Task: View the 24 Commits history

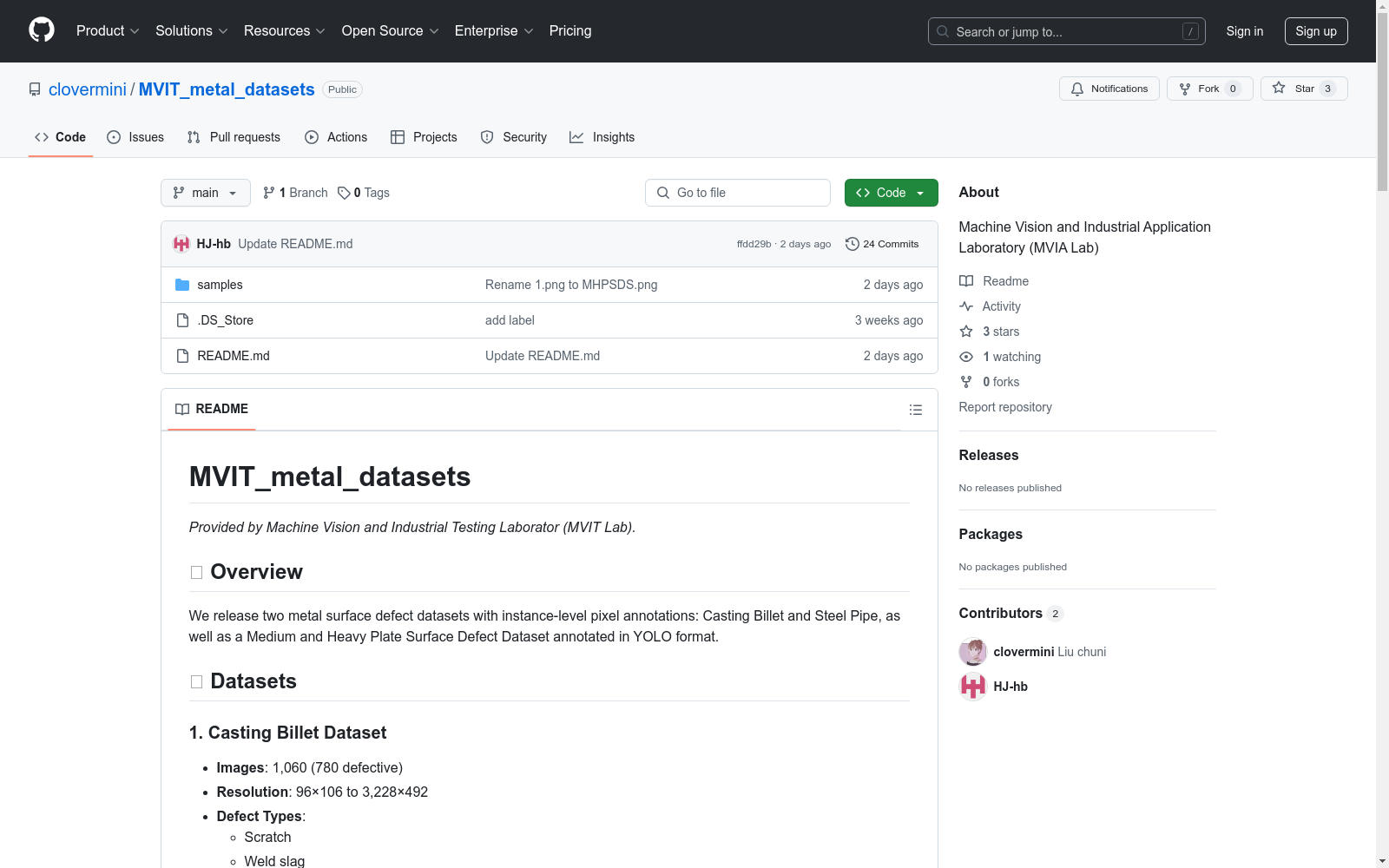Action: point(882,244)
